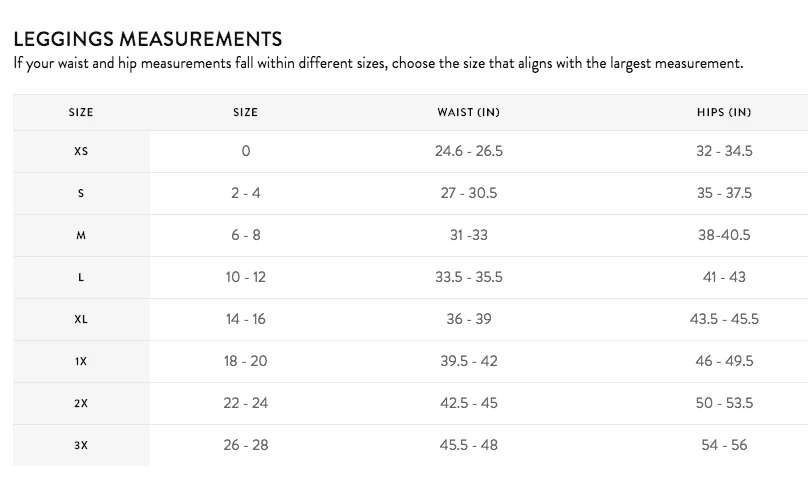Click the HIPS (IN) column header
808x493 pixels.
point(724,112)
